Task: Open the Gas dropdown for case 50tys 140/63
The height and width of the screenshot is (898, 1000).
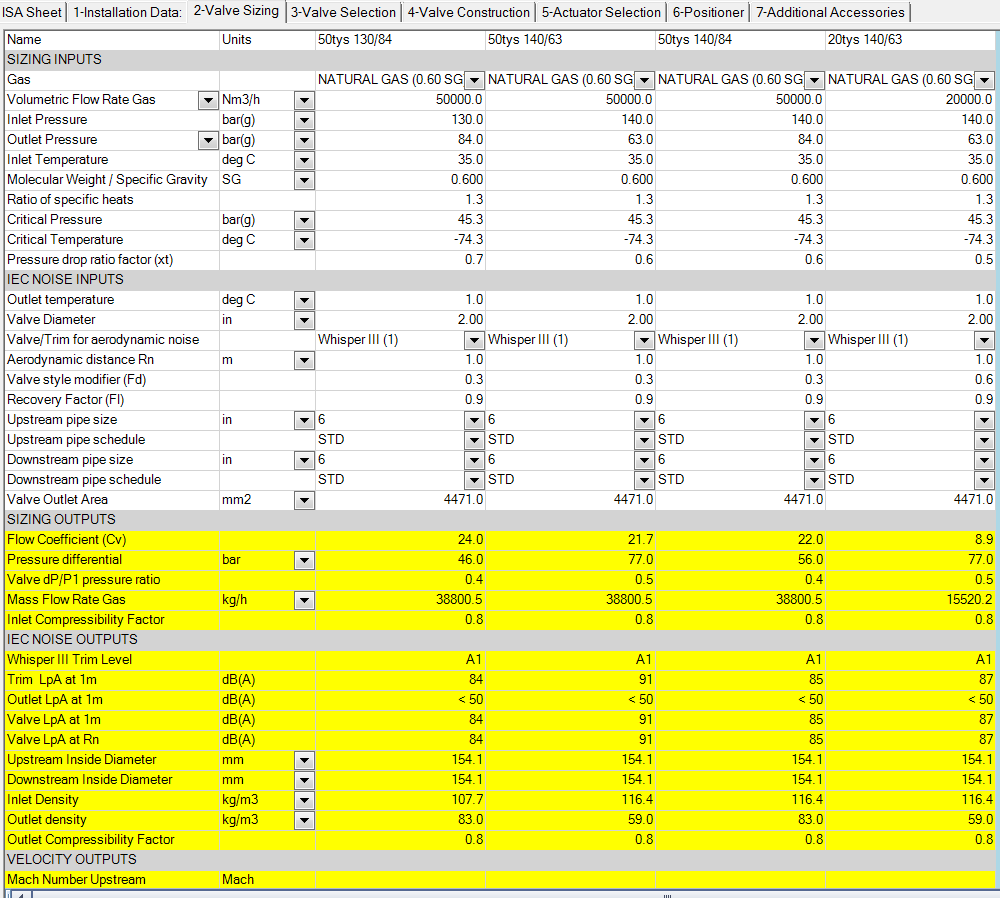Action: pos(644,80)
